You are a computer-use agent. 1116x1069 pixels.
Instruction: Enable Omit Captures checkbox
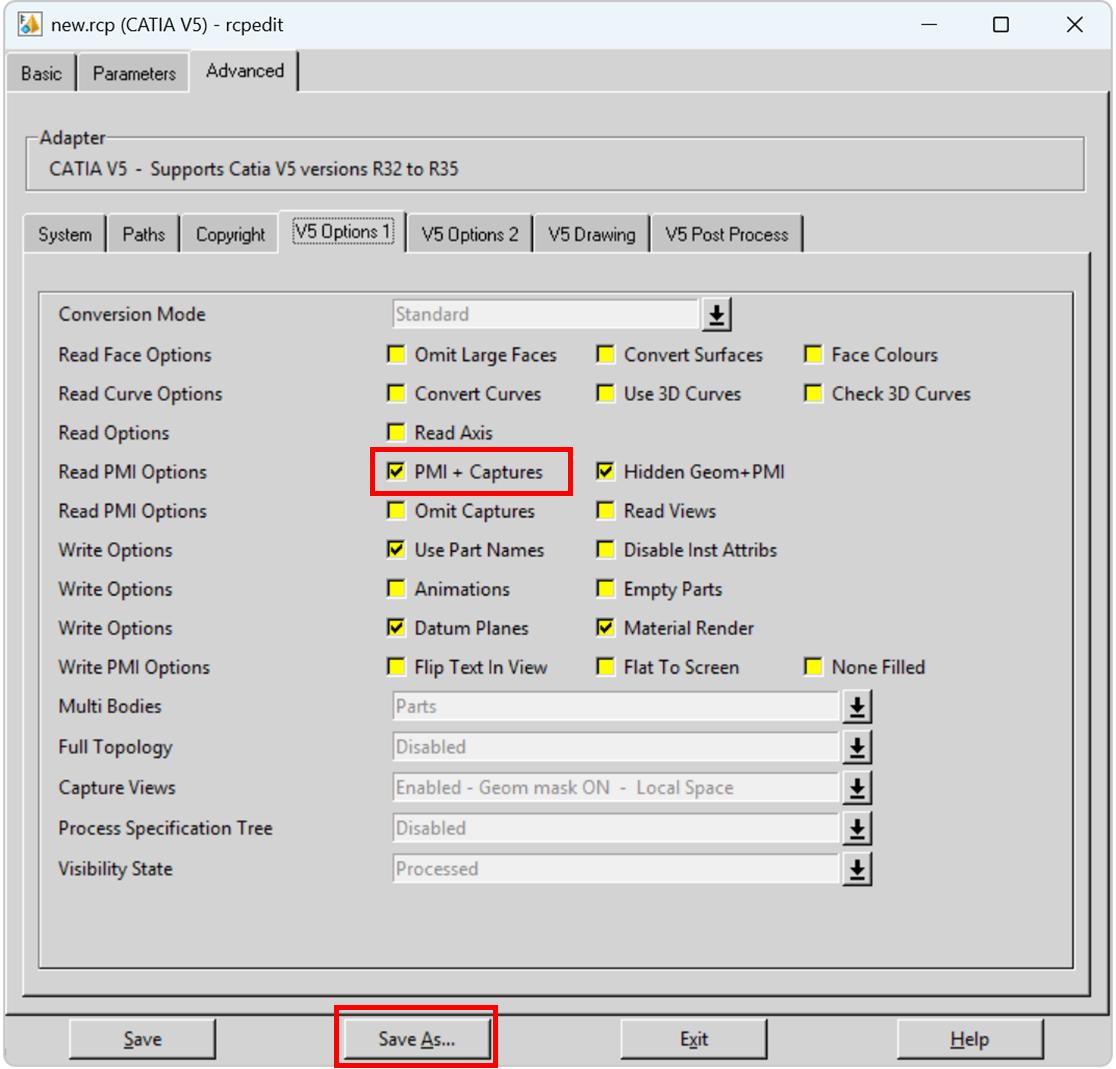tap(396, 511)
